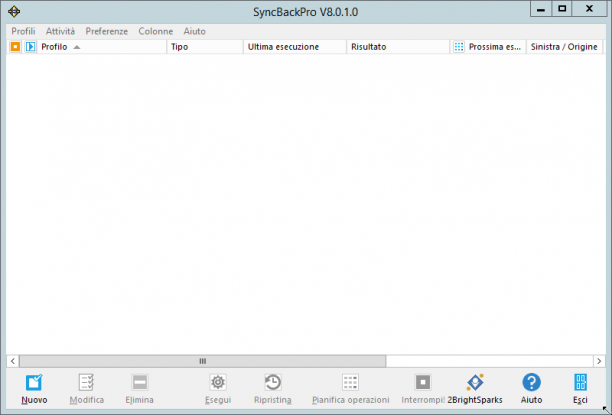Click the horizontal scrollbar thumb

tap(203, 361)
